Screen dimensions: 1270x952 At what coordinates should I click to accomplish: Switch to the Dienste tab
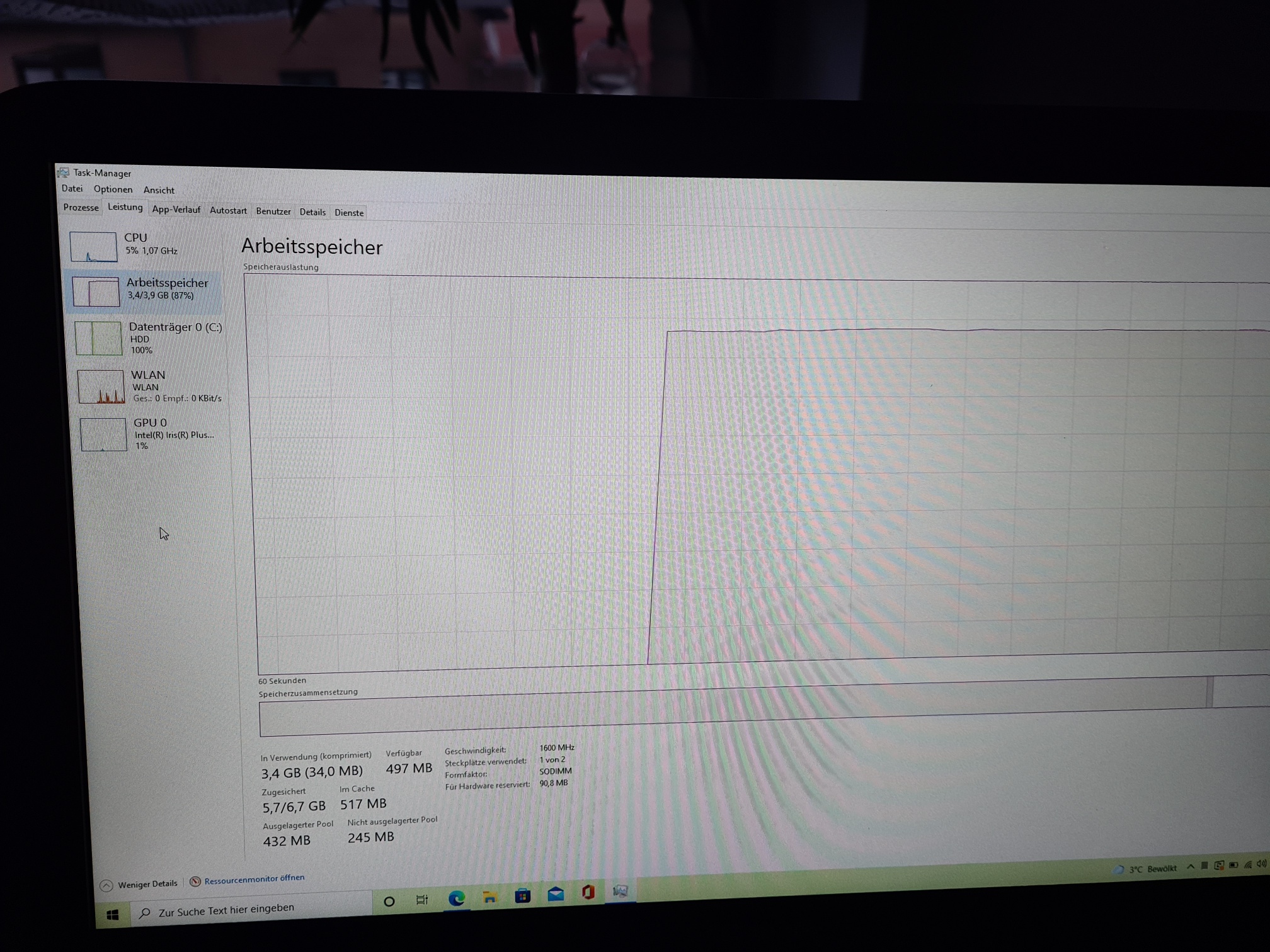click(x=349, y=212)
